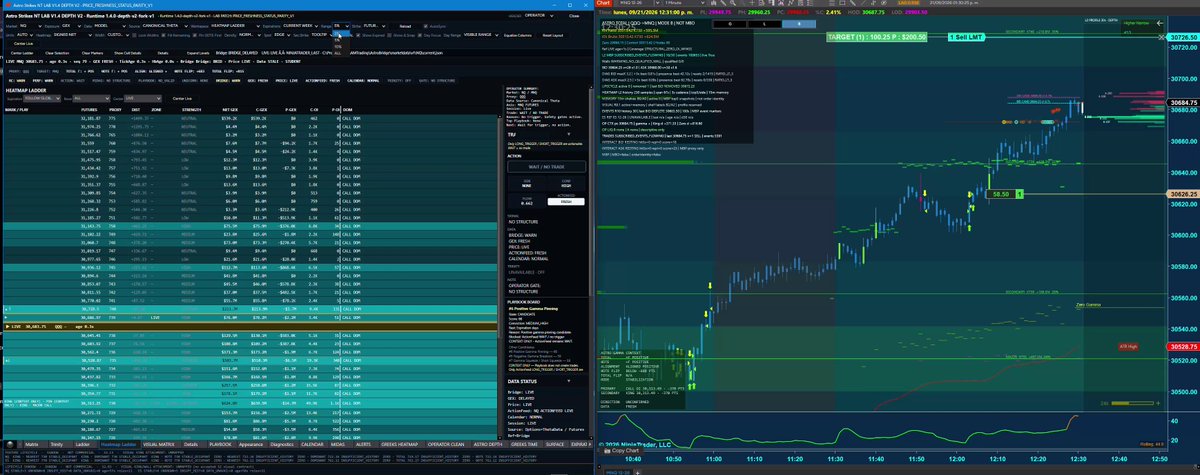Select the LIVE 30,683.75 ladder row
Viewport: 1200px width, 475px height.
[x=250, y=327]
